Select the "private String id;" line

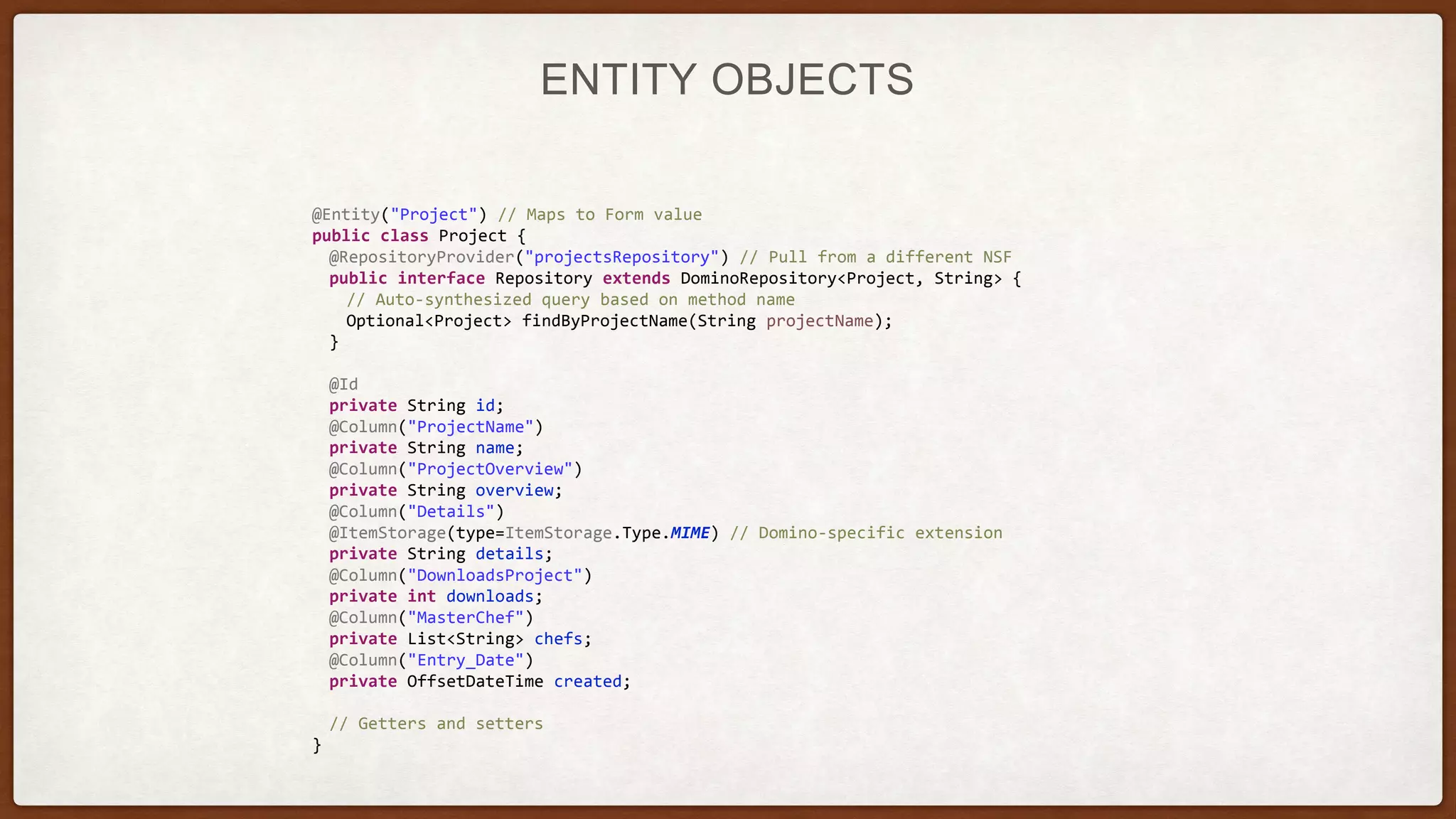416,406
